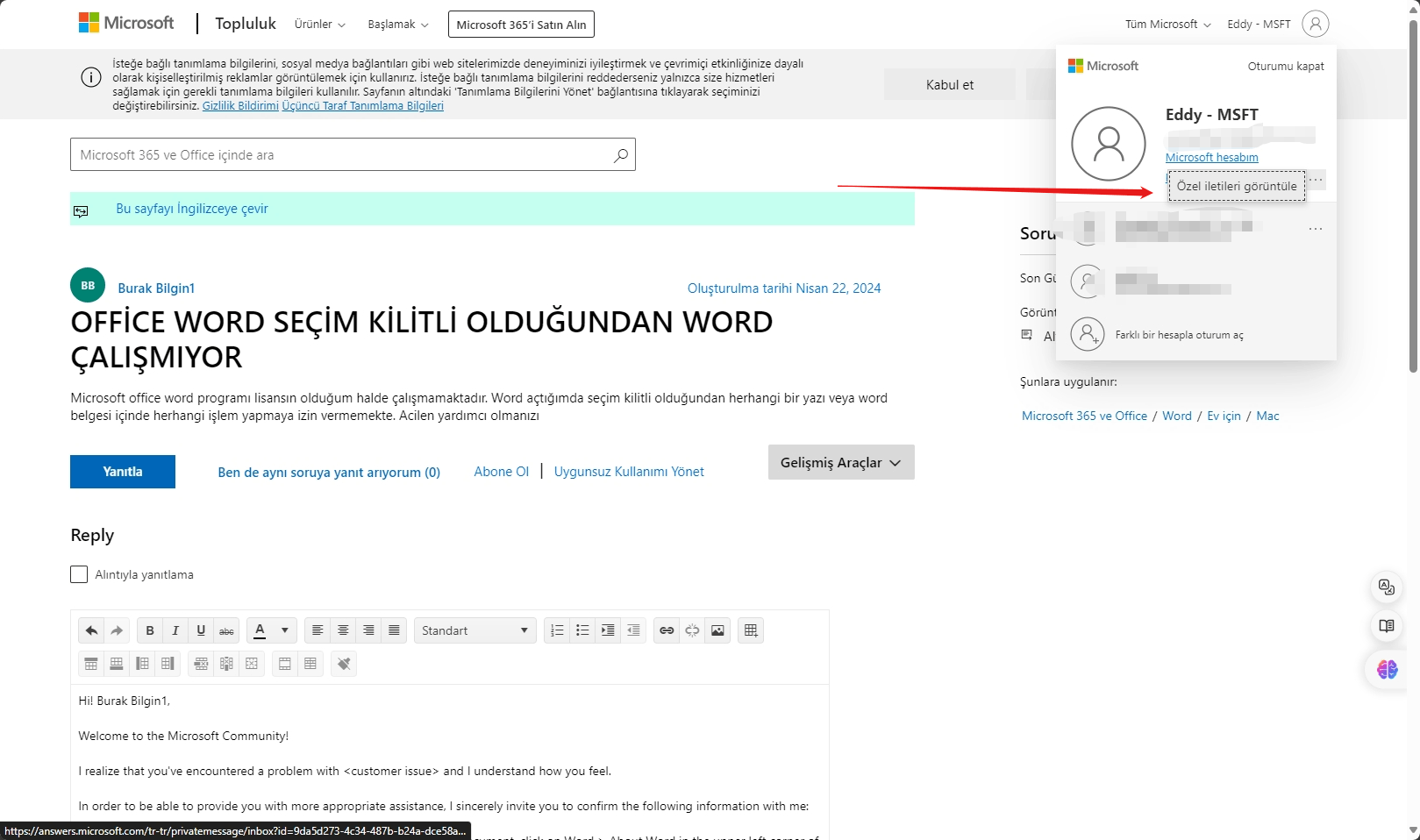Open the Microsoft hesabım link
Screen dimensions: 1420x840
tap(1212, 158)
